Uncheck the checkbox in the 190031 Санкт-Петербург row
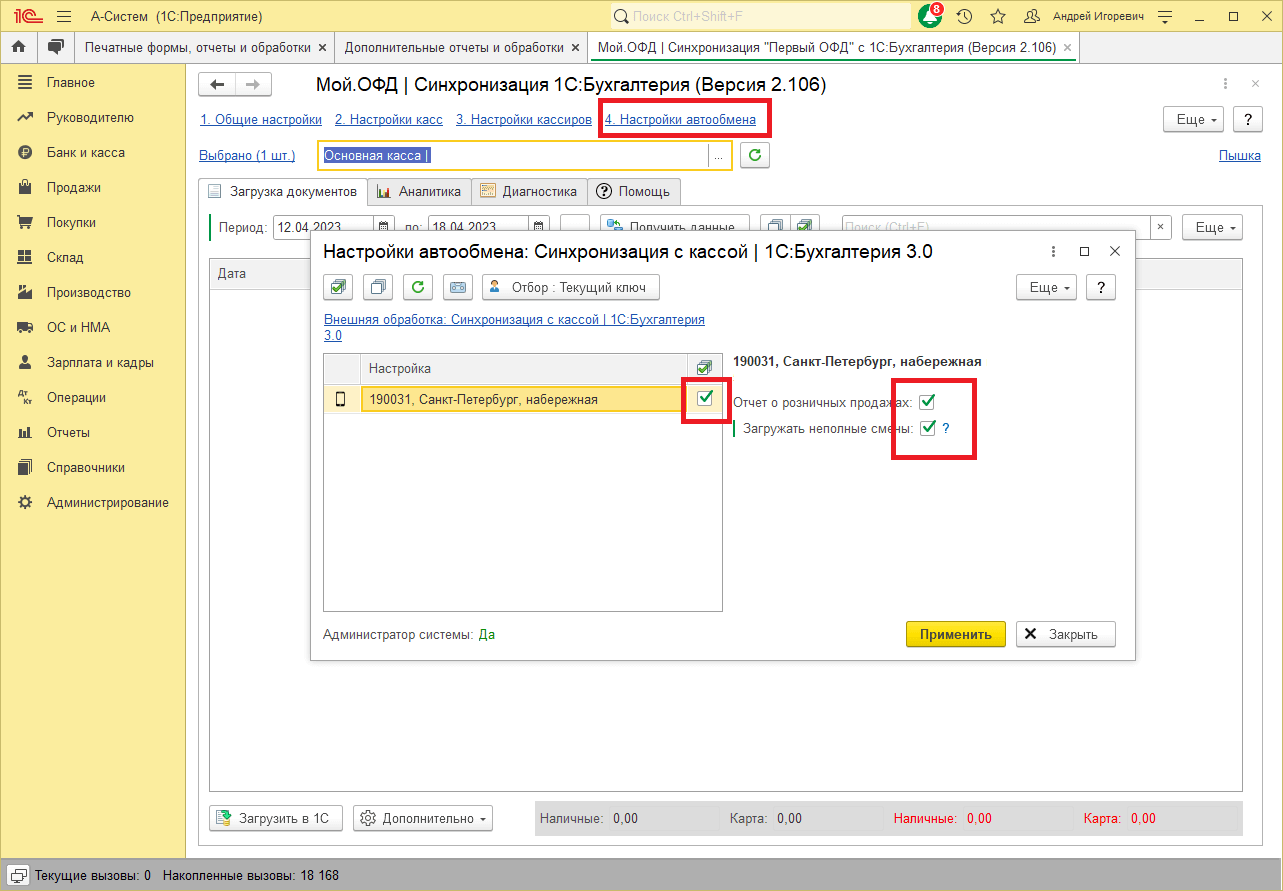 pyautogui.click(x=705, y=398)
